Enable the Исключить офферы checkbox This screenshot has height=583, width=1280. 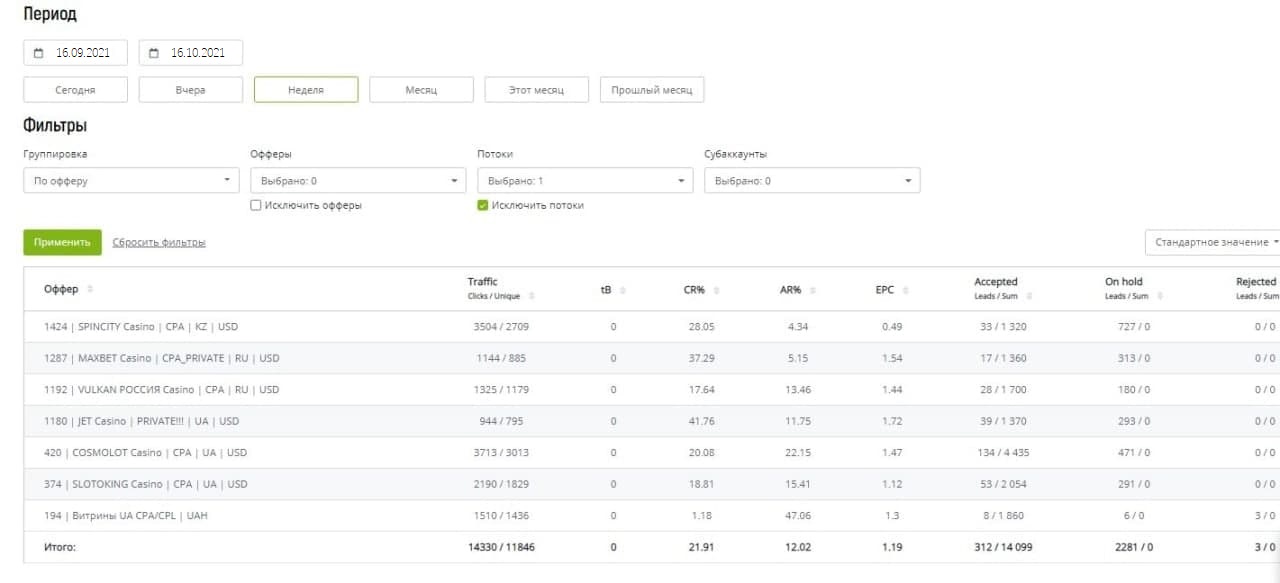(x=256, y=205)
